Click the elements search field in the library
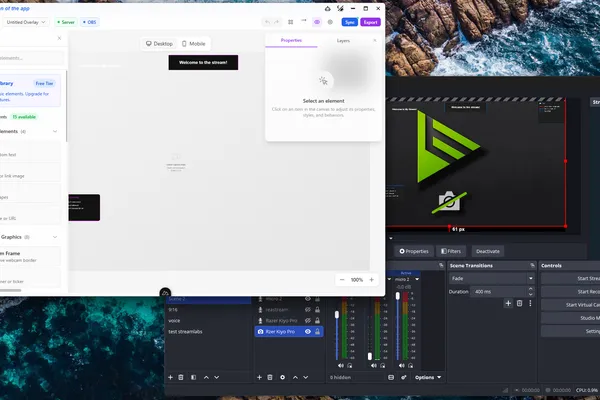Viewport: 600px width, 400px height. coord(31,58)
